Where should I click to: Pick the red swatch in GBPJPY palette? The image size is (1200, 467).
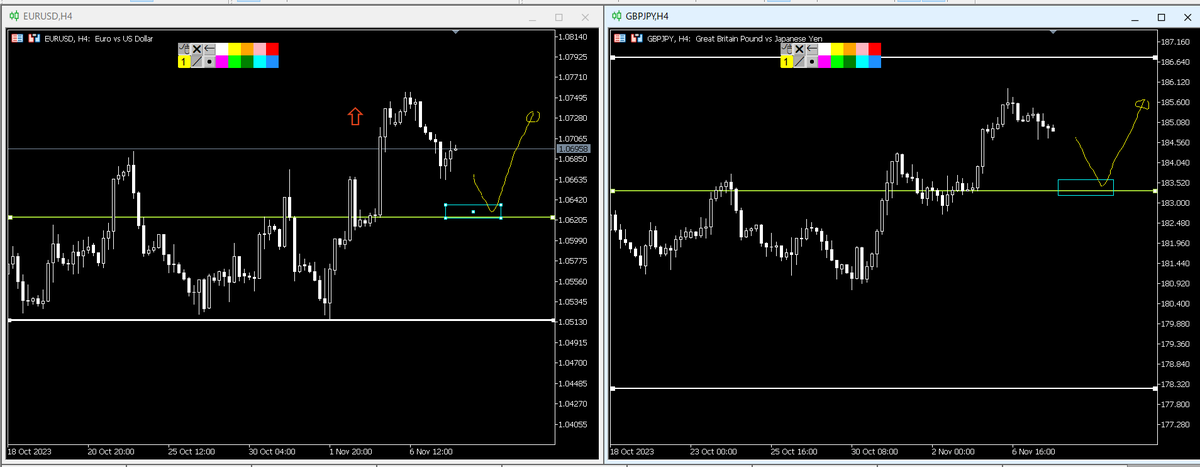tap(875, 49)
